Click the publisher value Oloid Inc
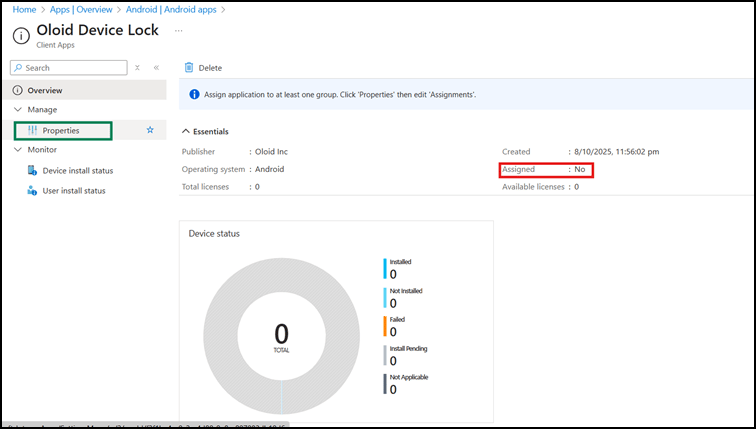 click(x=271, y=151)
